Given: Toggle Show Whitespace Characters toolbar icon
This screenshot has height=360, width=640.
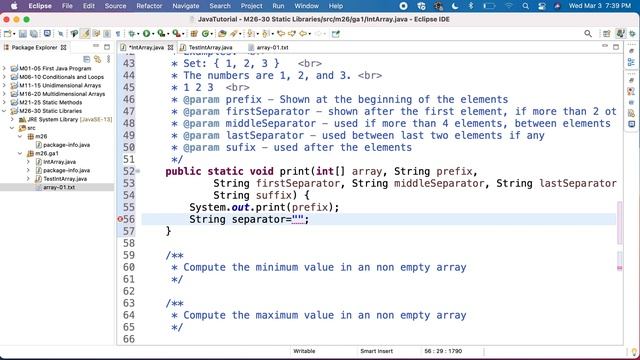Looking at the screenshot, I should coord(118,34).
